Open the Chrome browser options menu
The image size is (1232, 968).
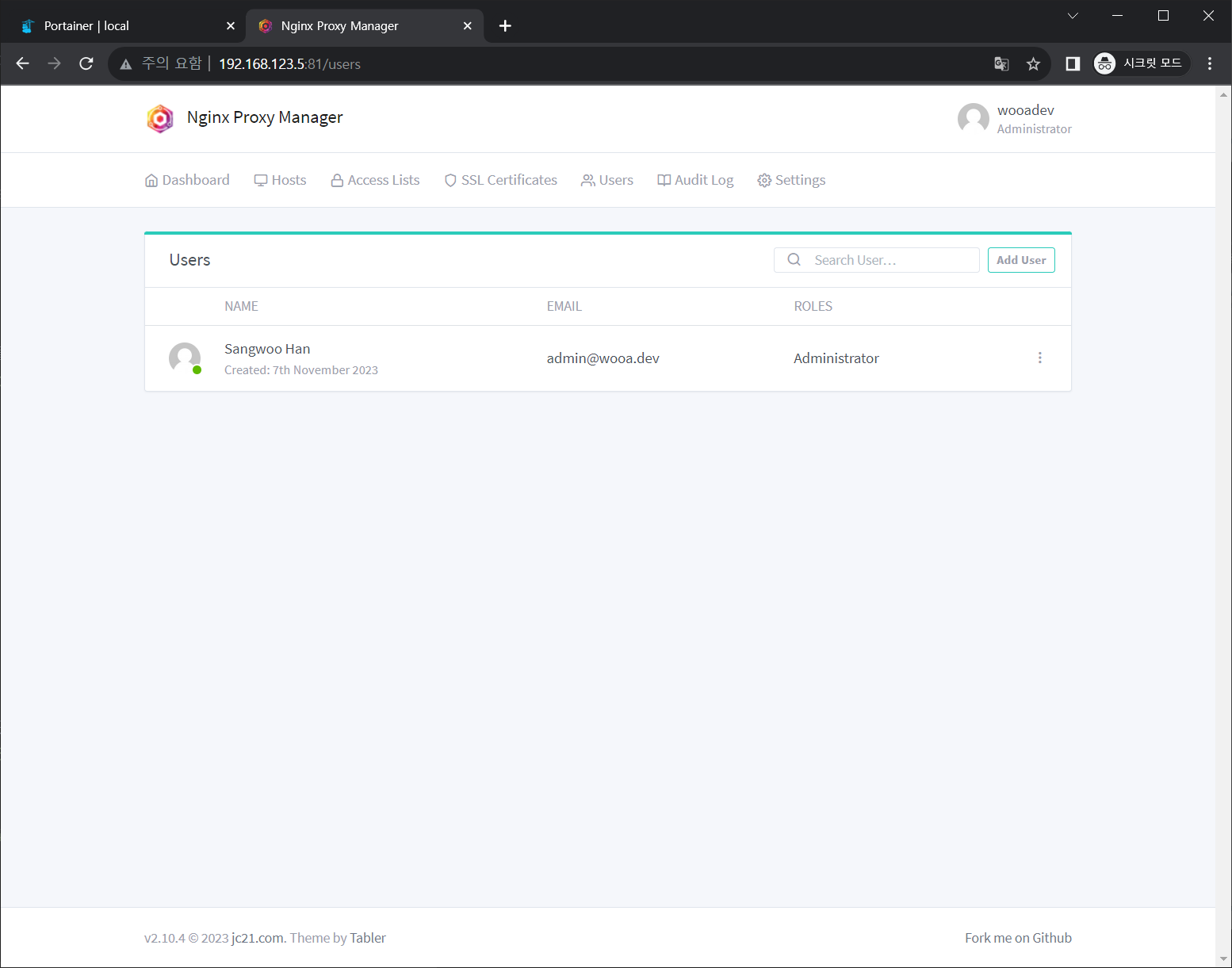click(1209, 63)
